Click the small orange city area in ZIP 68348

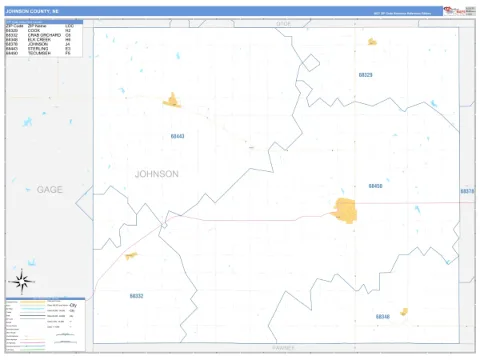tap(404, 312)
